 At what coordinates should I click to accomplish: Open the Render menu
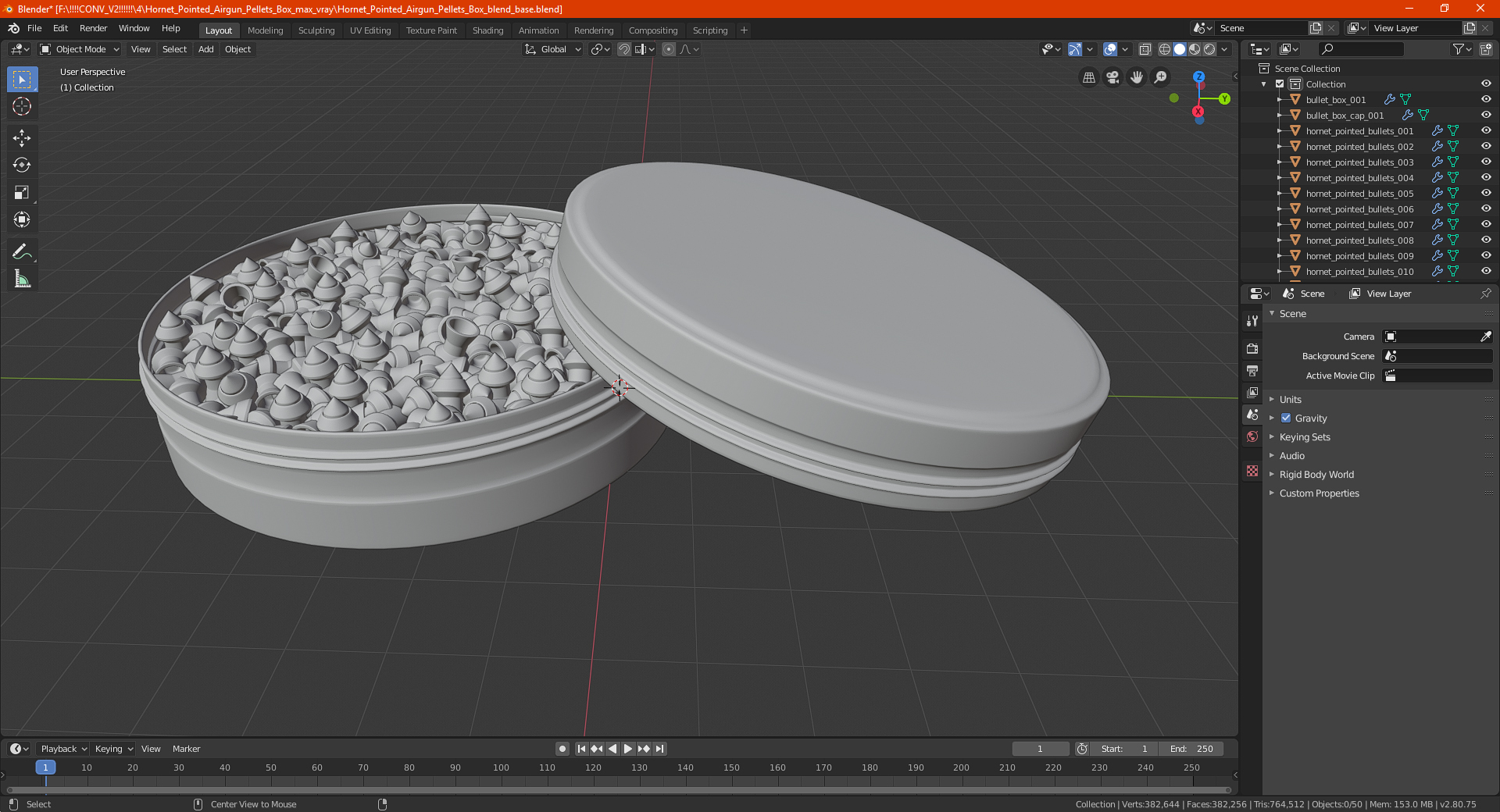coord(93,28)
